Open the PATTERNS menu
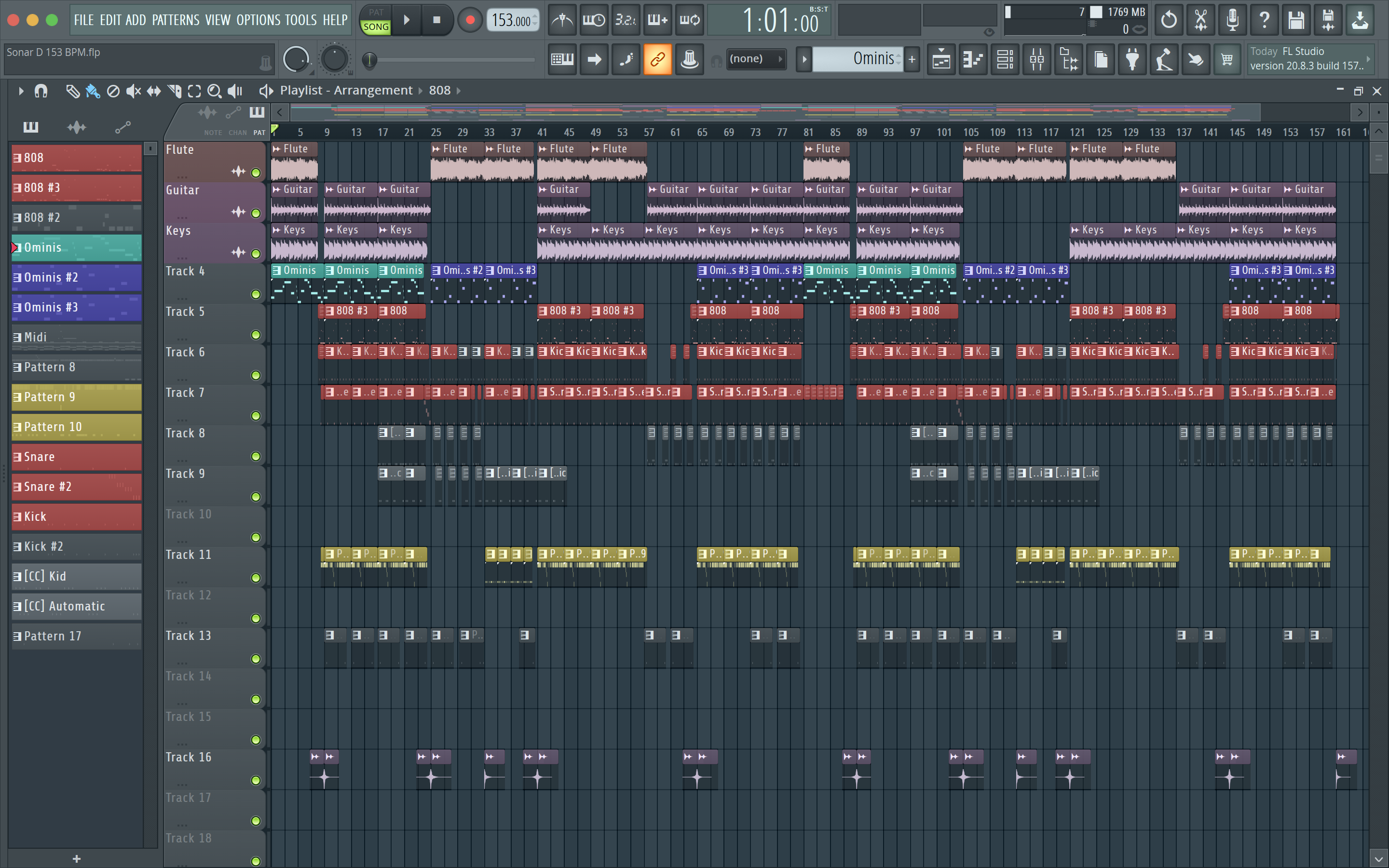Viewport: 1389px width, 868px height. 176,21
